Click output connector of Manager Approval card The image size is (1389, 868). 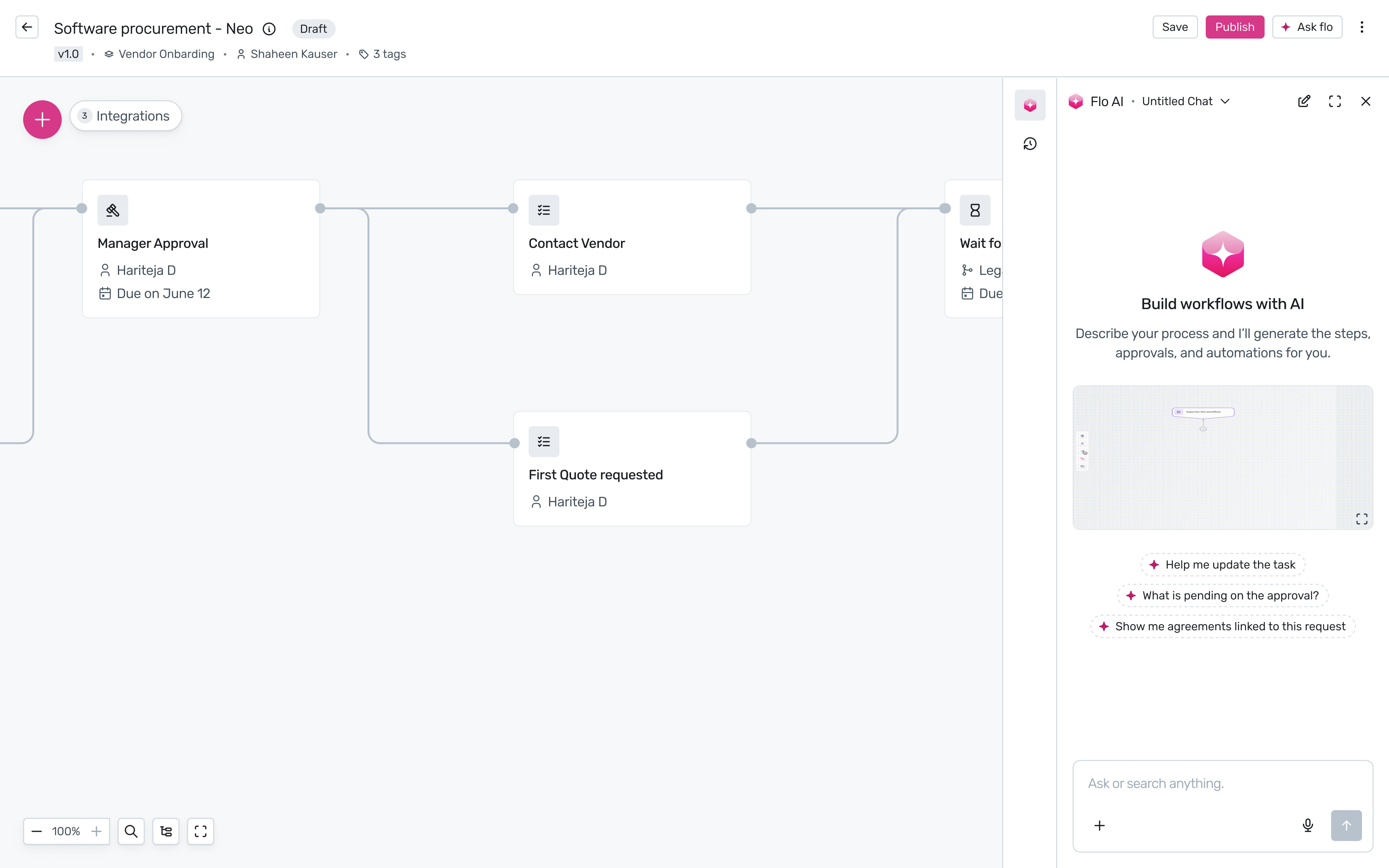320,208
